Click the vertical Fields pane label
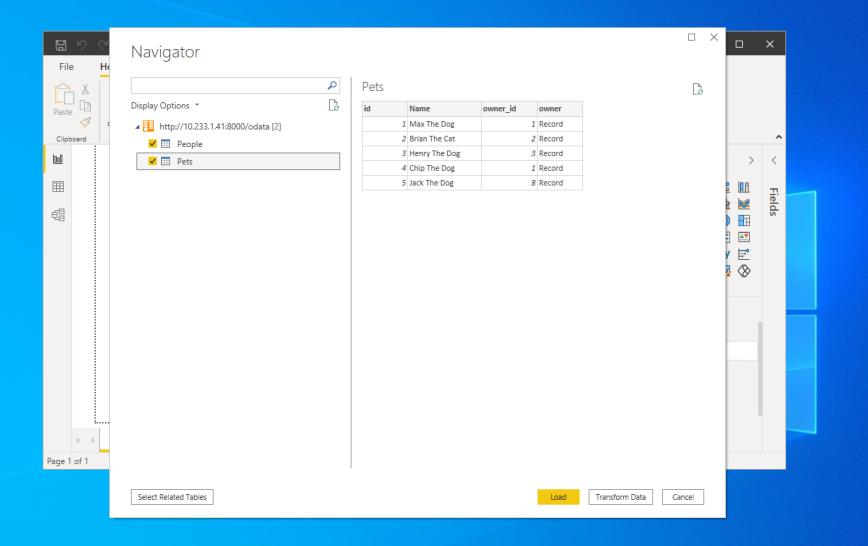 tap(774, 202)
